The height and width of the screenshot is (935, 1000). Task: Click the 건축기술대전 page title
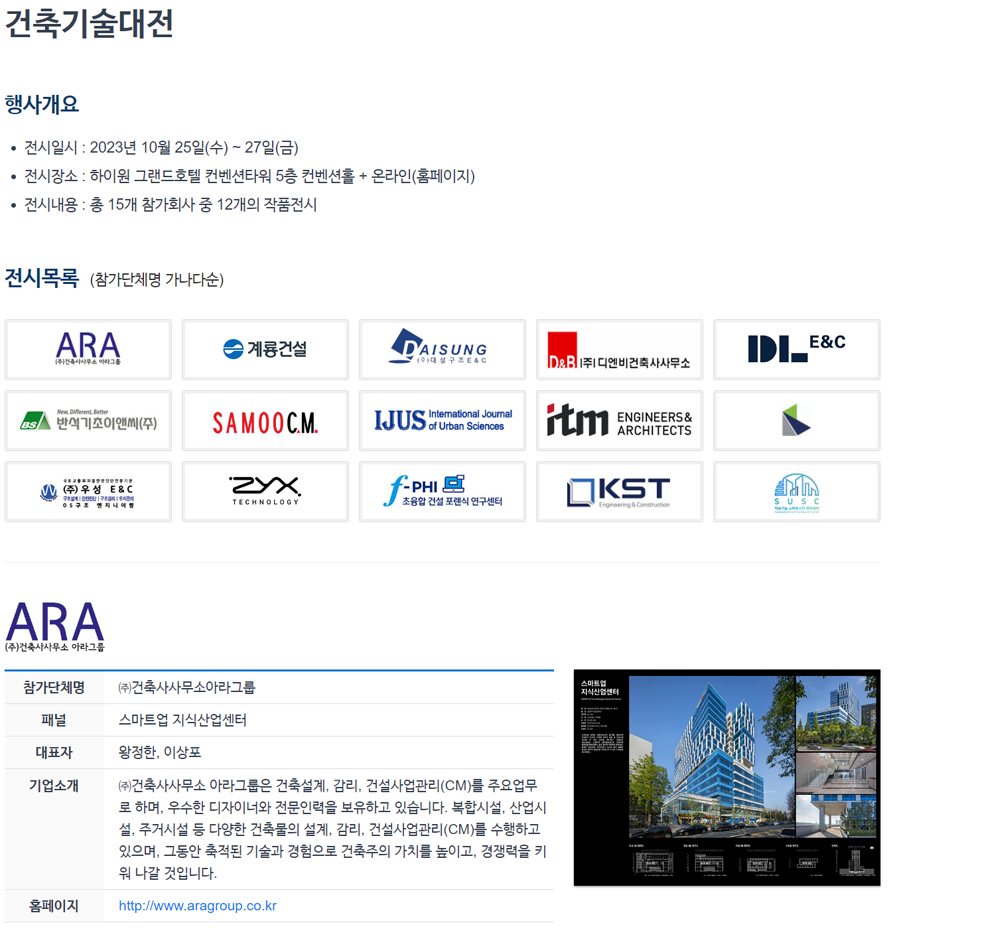(x=89, y=23)
